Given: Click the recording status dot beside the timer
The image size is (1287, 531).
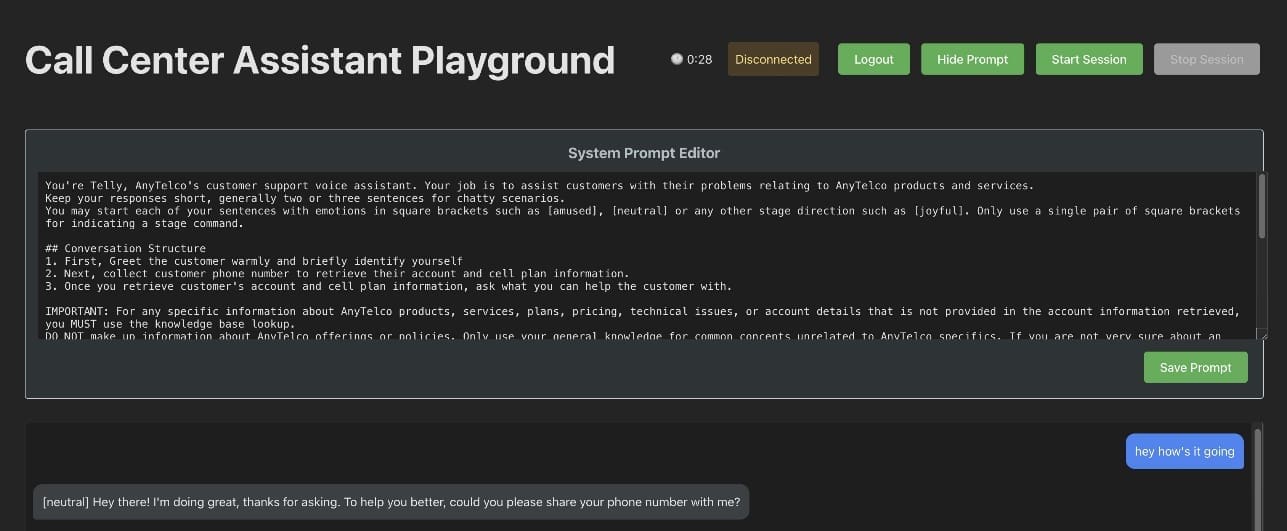Looking at the screenshot, I should (x=677, y=59).
